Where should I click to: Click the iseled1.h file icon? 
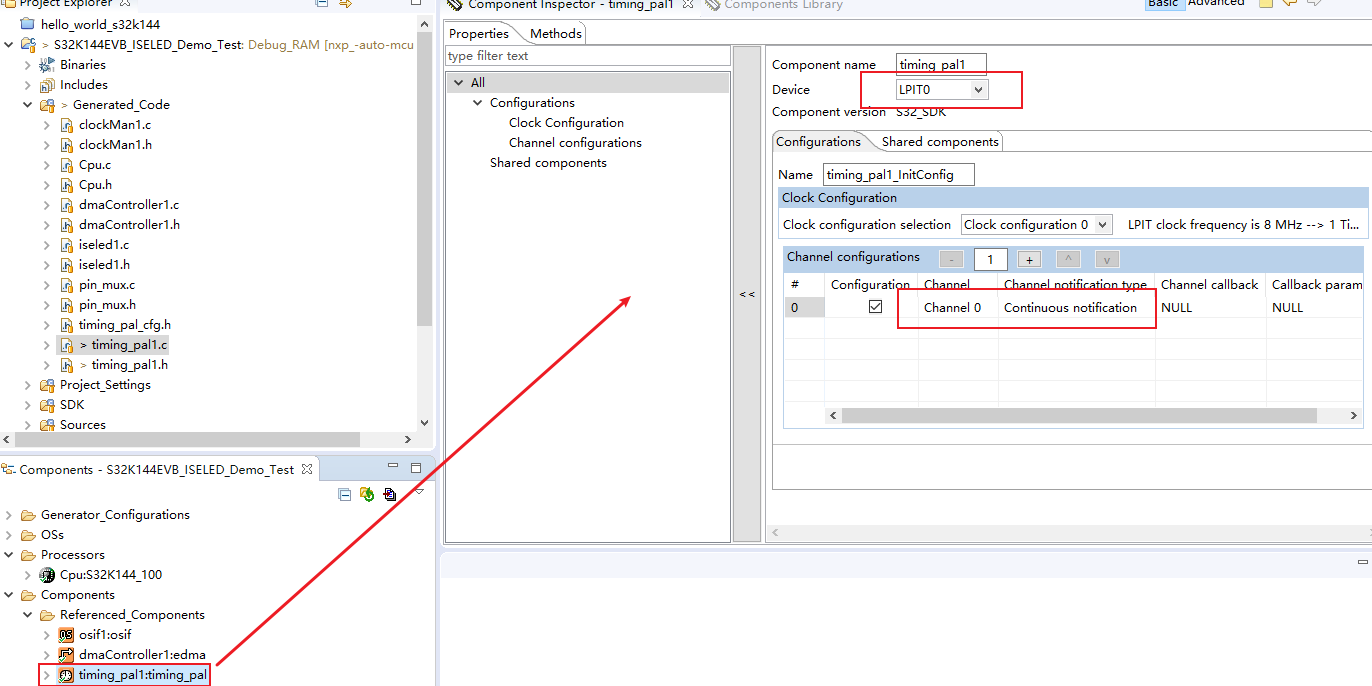point(67,265)
